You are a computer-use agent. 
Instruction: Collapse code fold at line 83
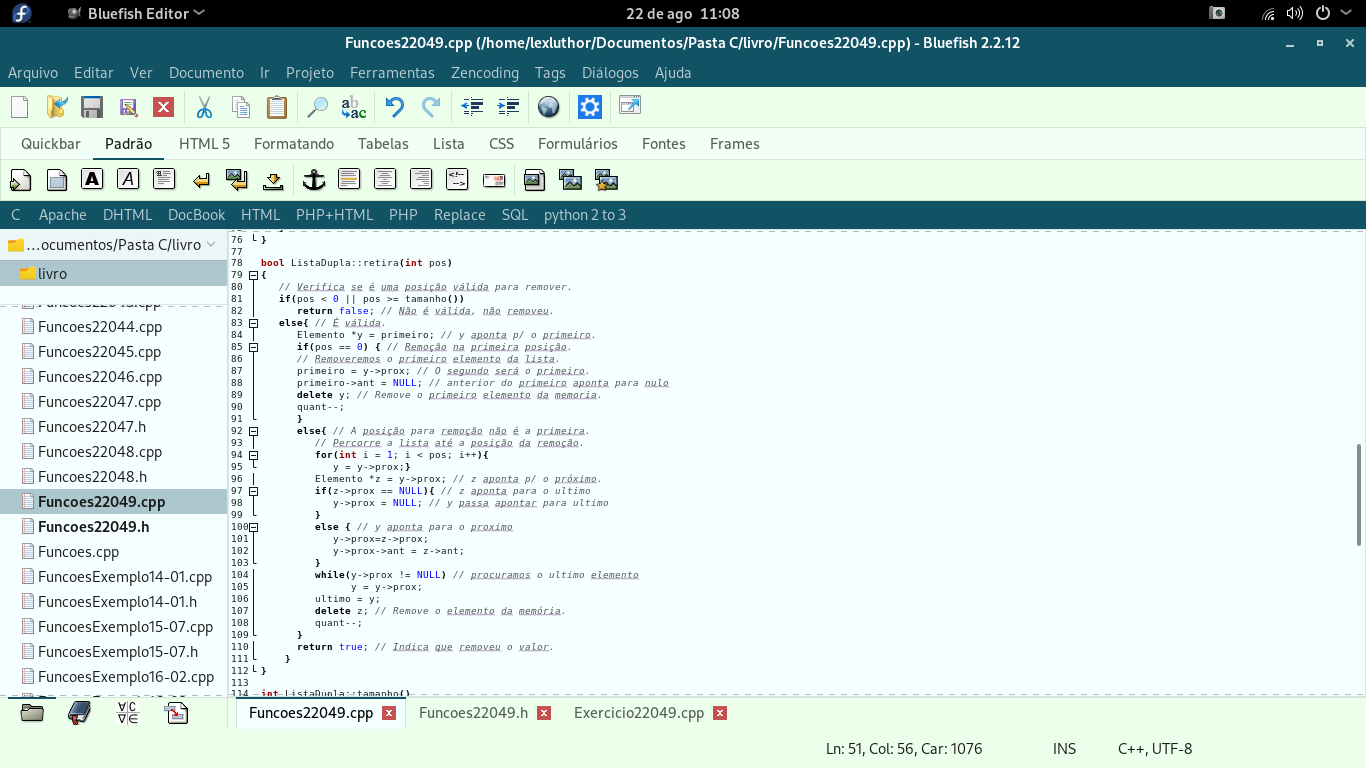click(x=253, y=323)
